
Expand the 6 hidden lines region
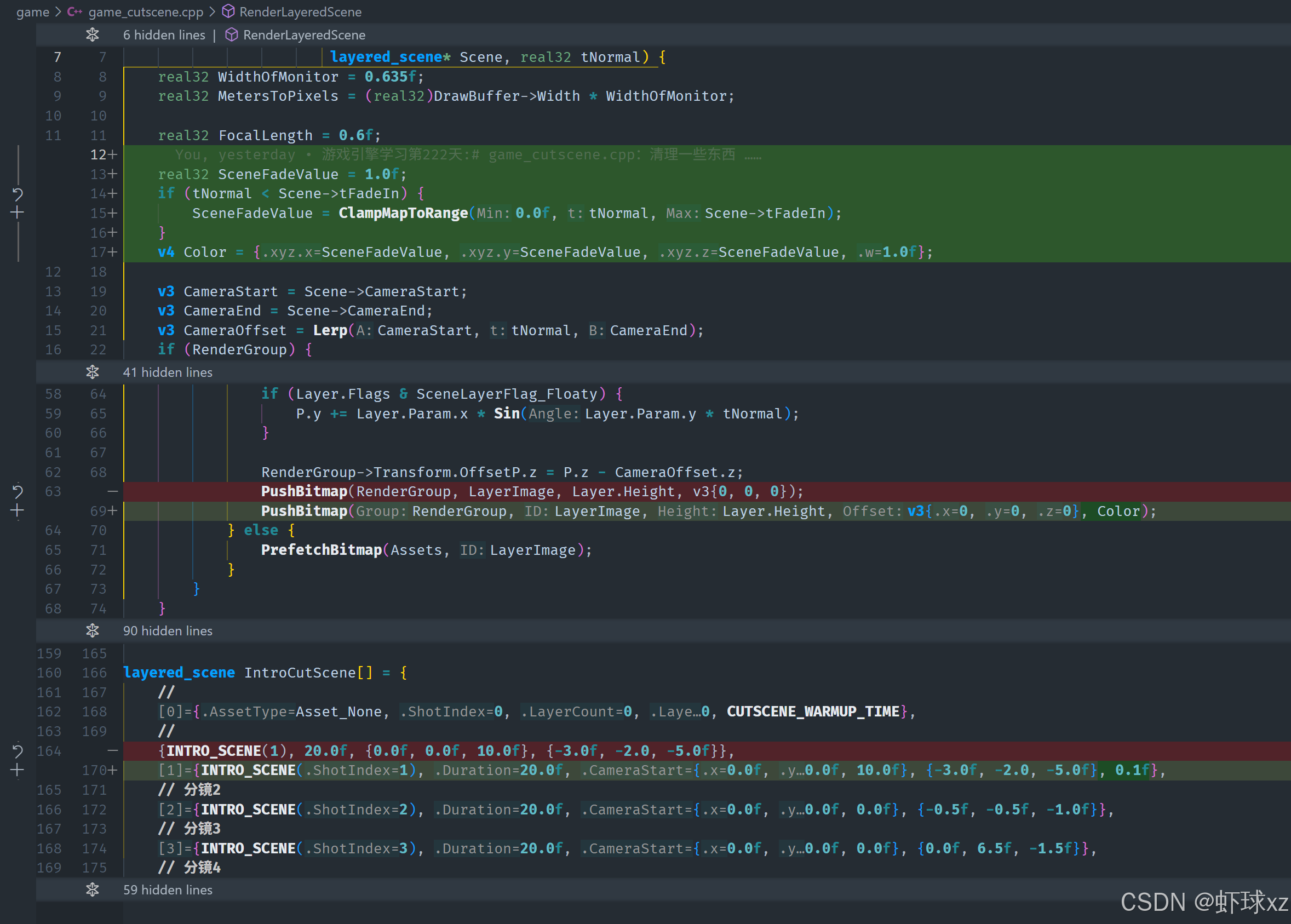92,35
